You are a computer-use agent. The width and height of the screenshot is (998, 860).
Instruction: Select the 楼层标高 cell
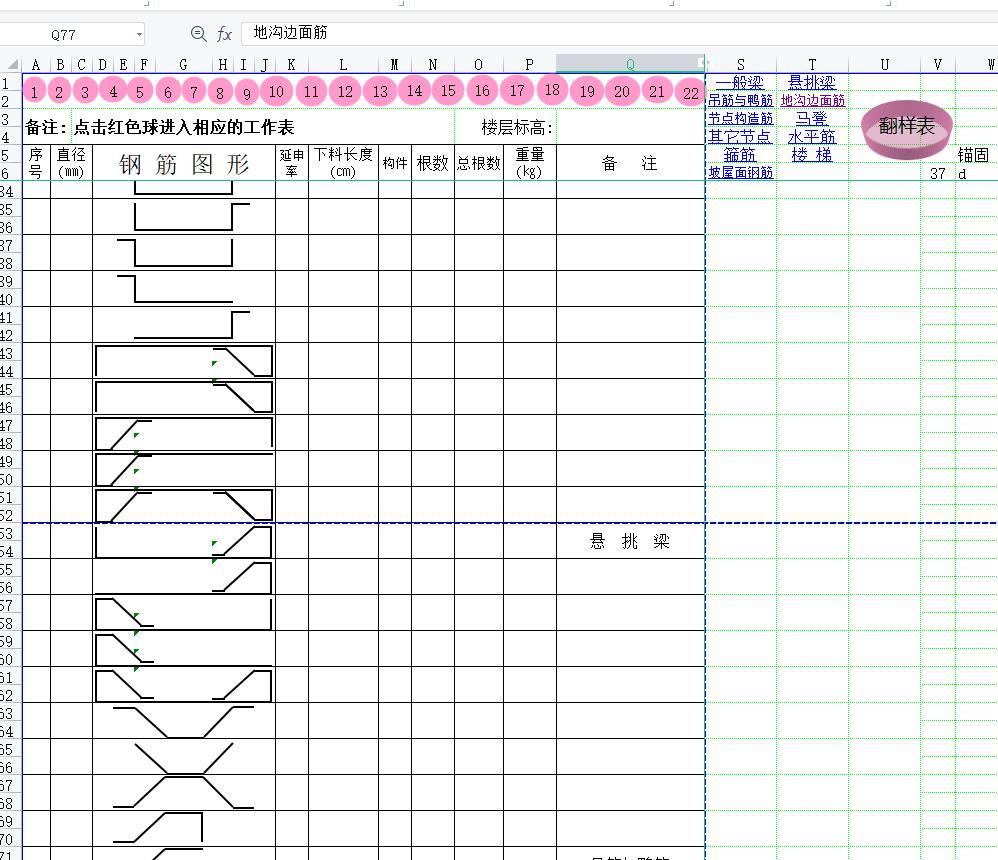[x=517, y=128]
